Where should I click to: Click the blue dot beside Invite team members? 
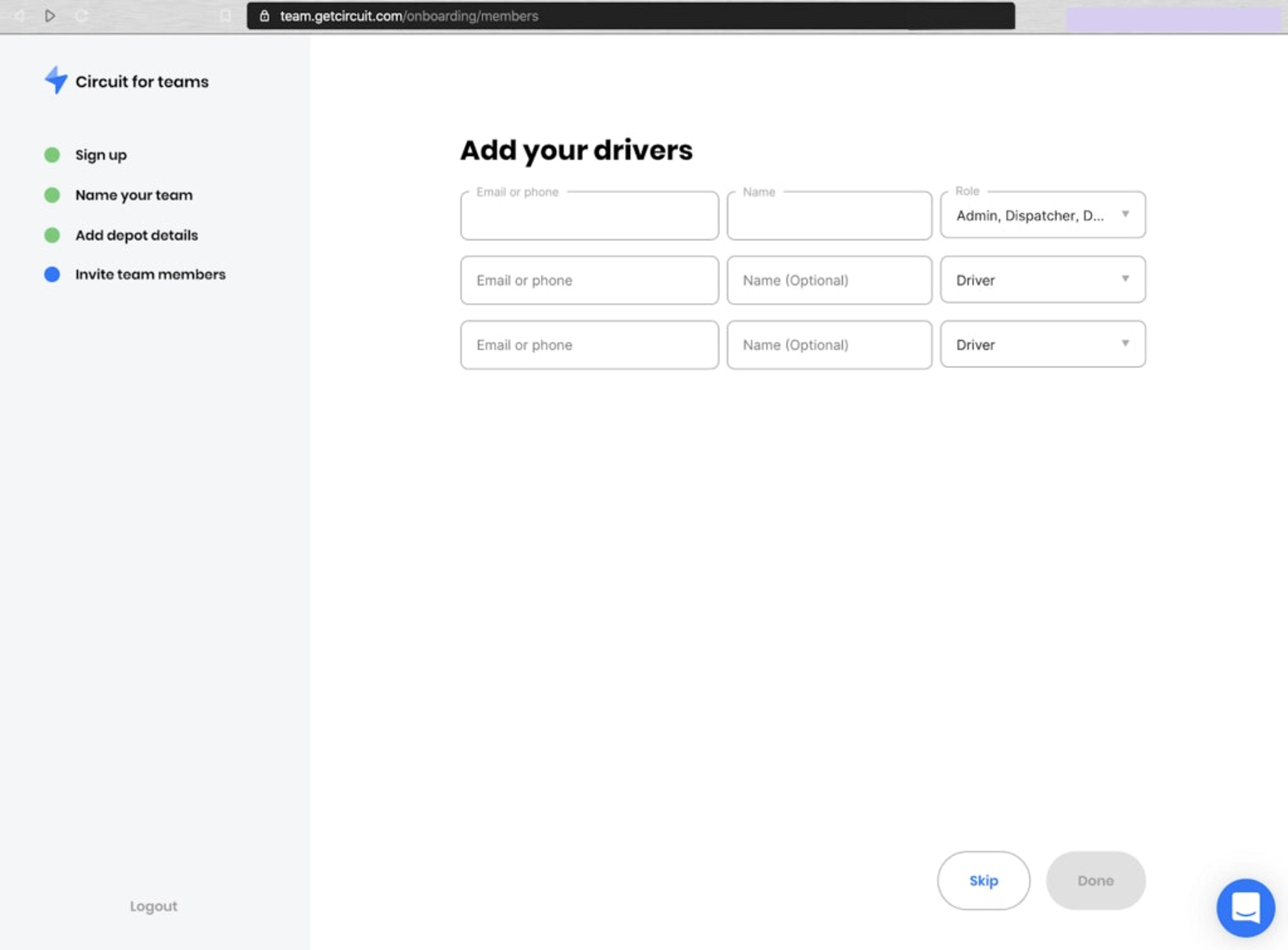tap(52, 274)
